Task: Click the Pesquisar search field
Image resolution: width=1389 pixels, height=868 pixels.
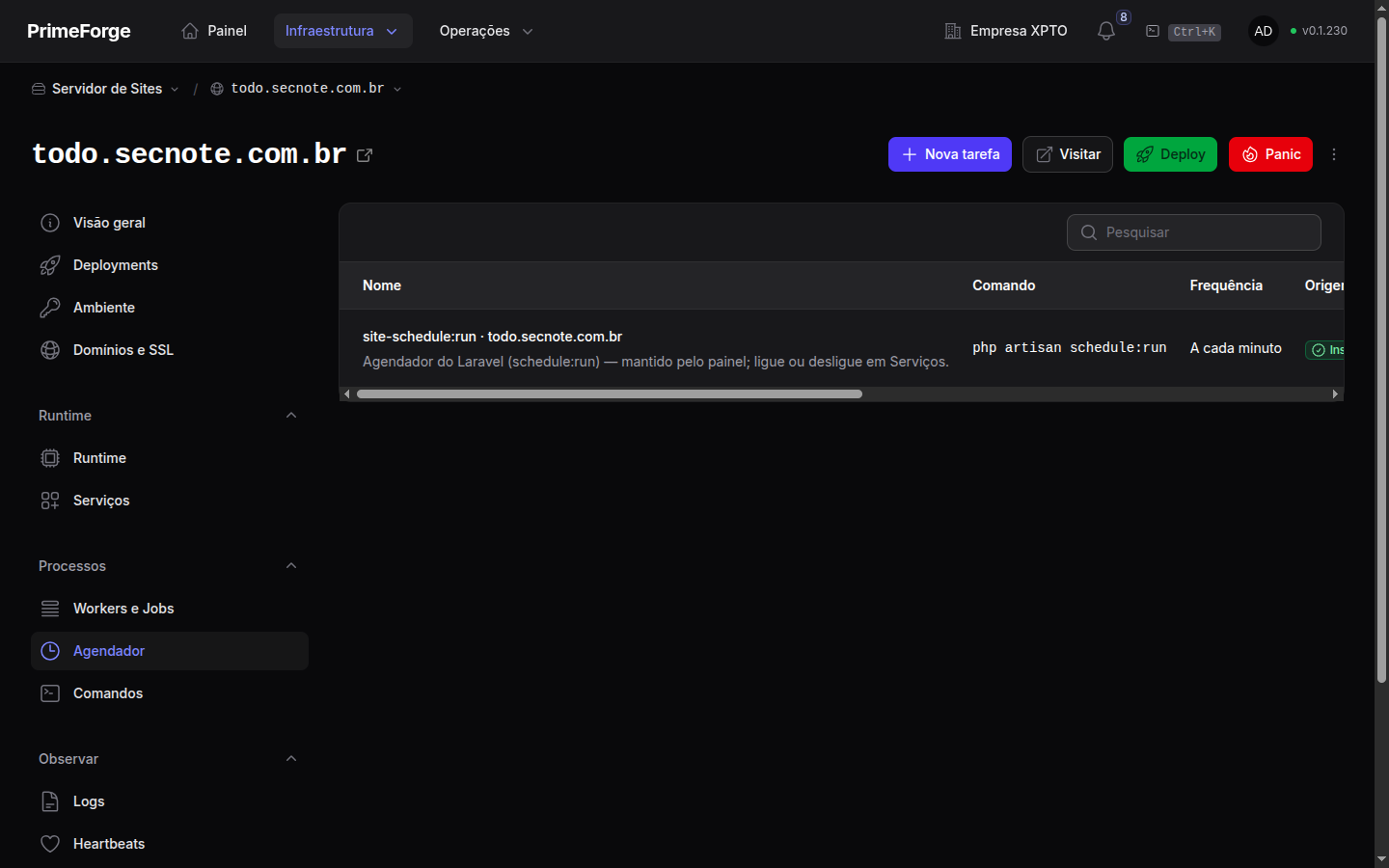Action: [x=1194, y=232]
